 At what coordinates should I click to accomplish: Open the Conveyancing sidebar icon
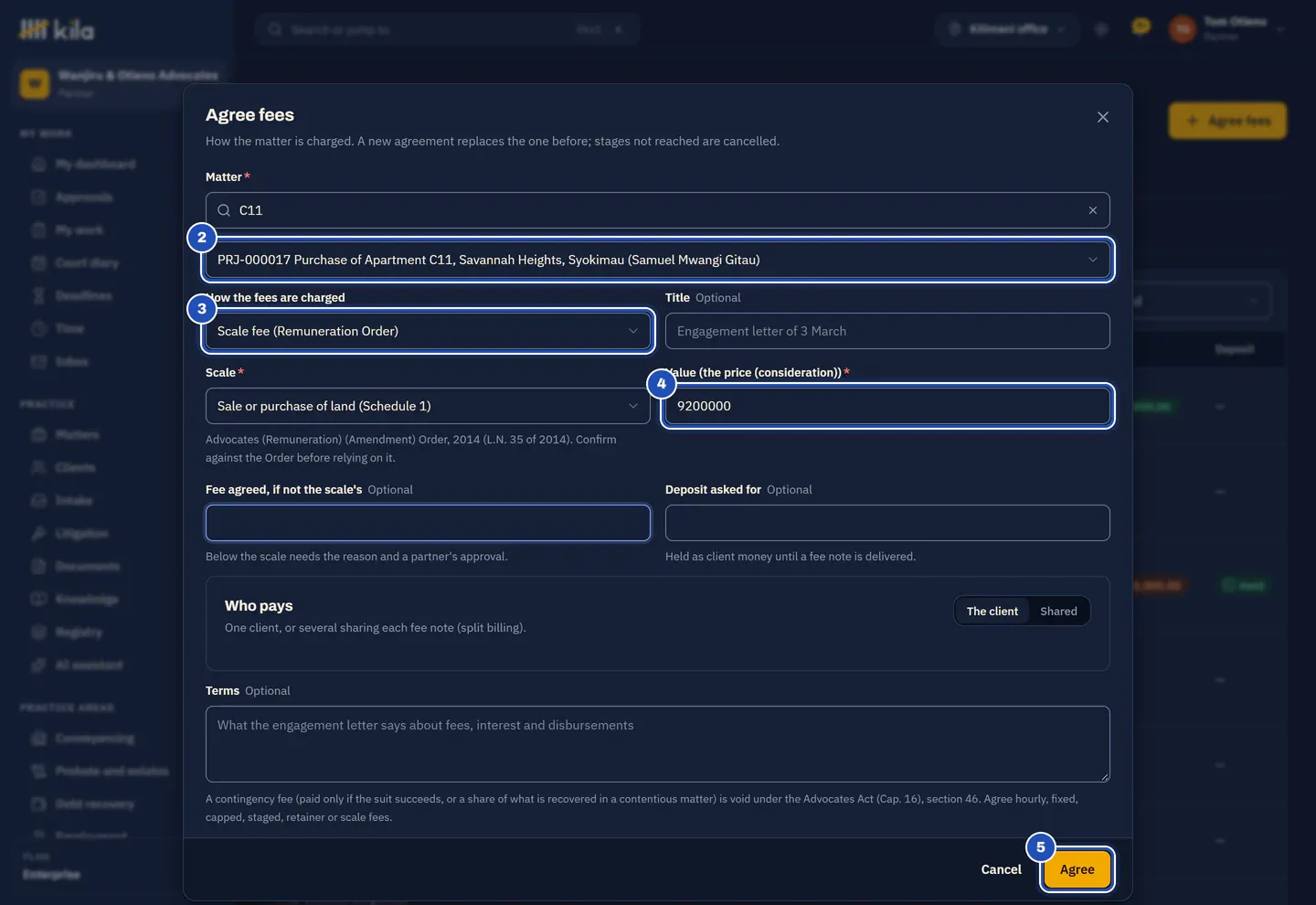(38, 739)
